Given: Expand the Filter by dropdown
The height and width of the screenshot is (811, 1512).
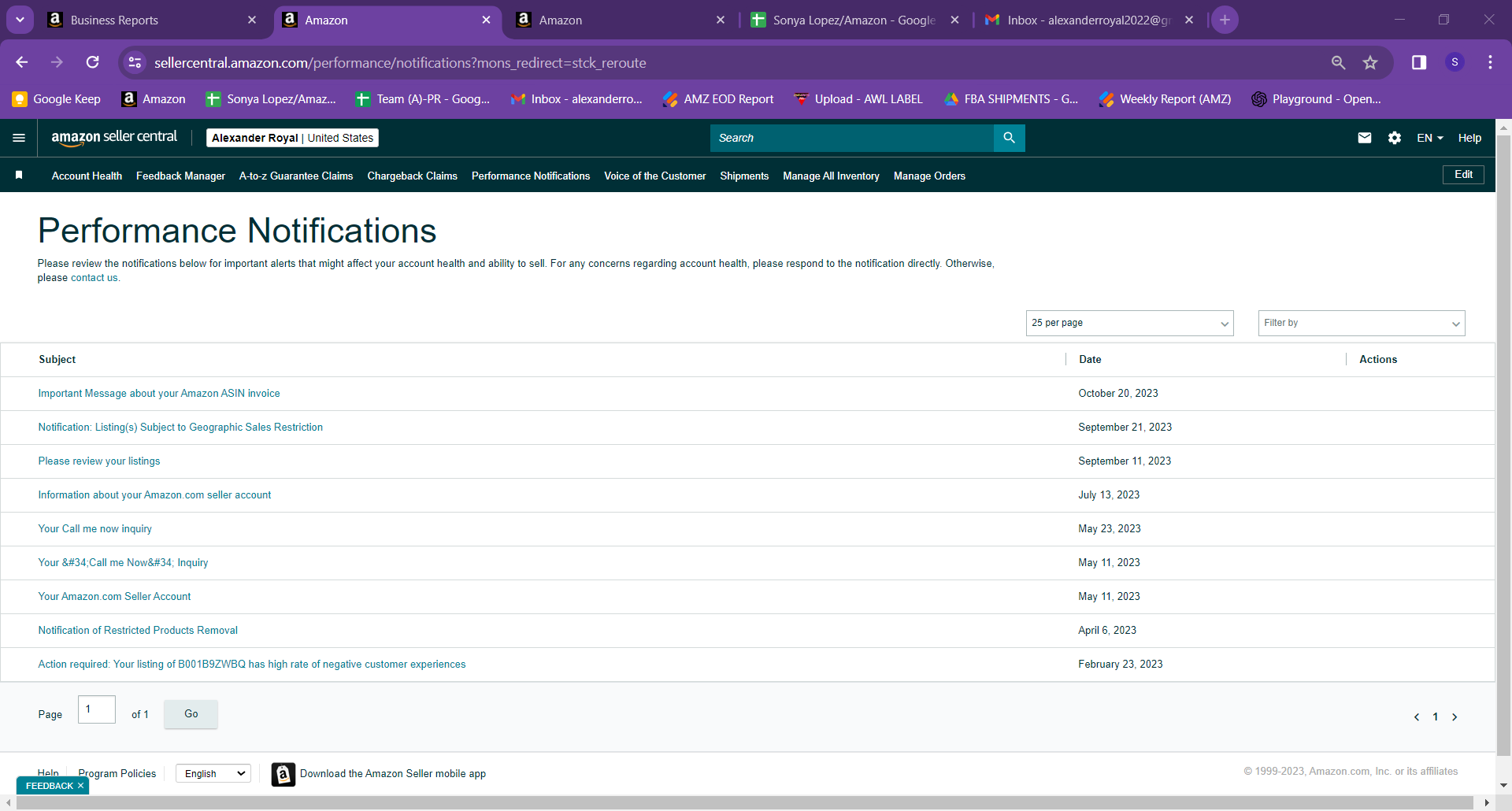Looking at the screenshot, I should coord(1362,323).
